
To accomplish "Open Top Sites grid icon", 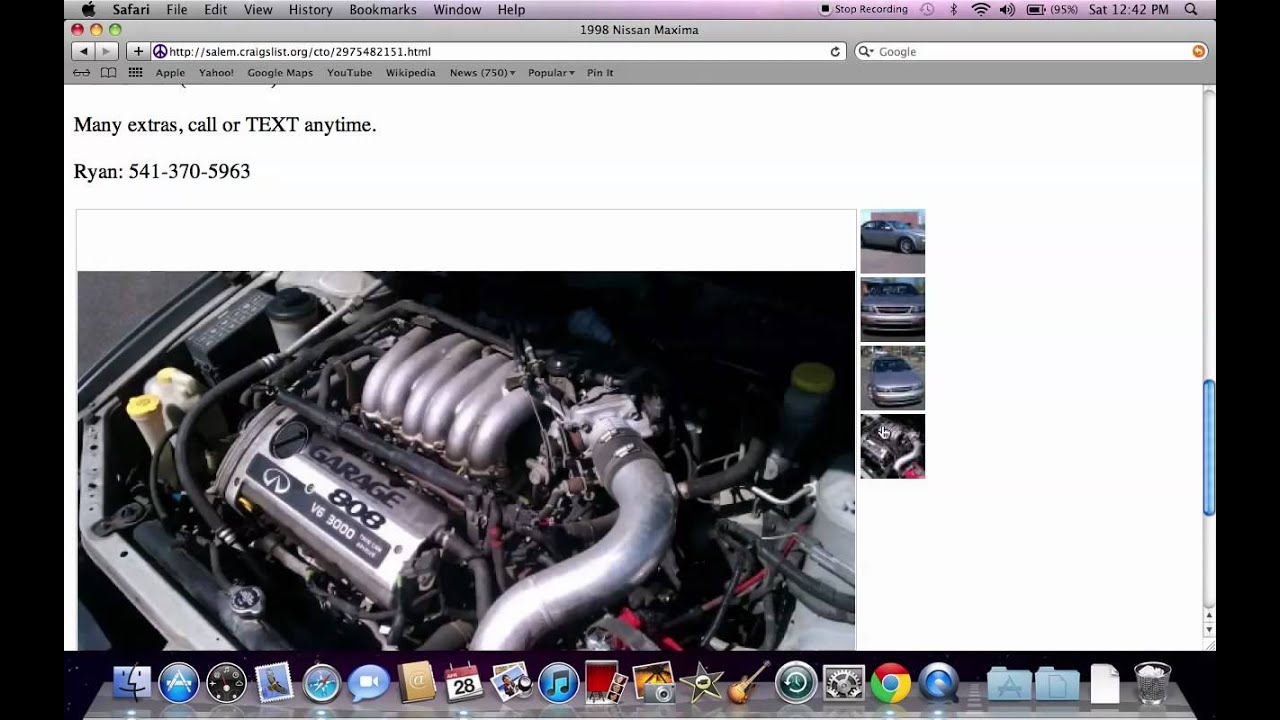I will (x=135, y=73).
